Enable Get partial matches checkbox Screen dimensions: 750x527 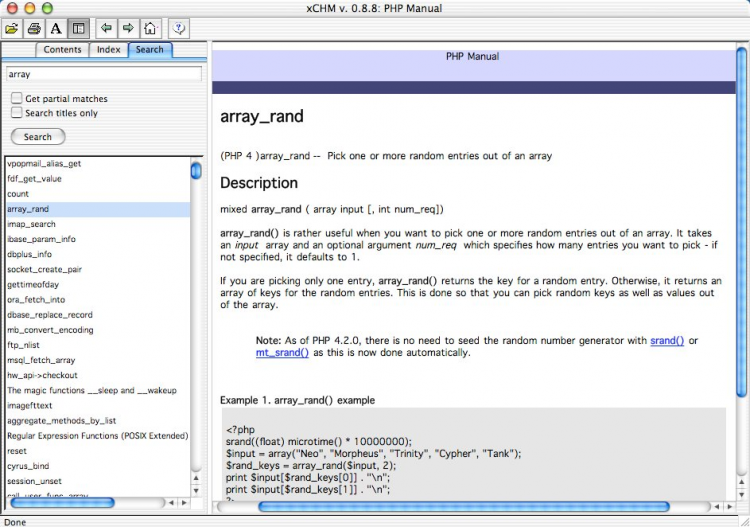pos(17,98)
